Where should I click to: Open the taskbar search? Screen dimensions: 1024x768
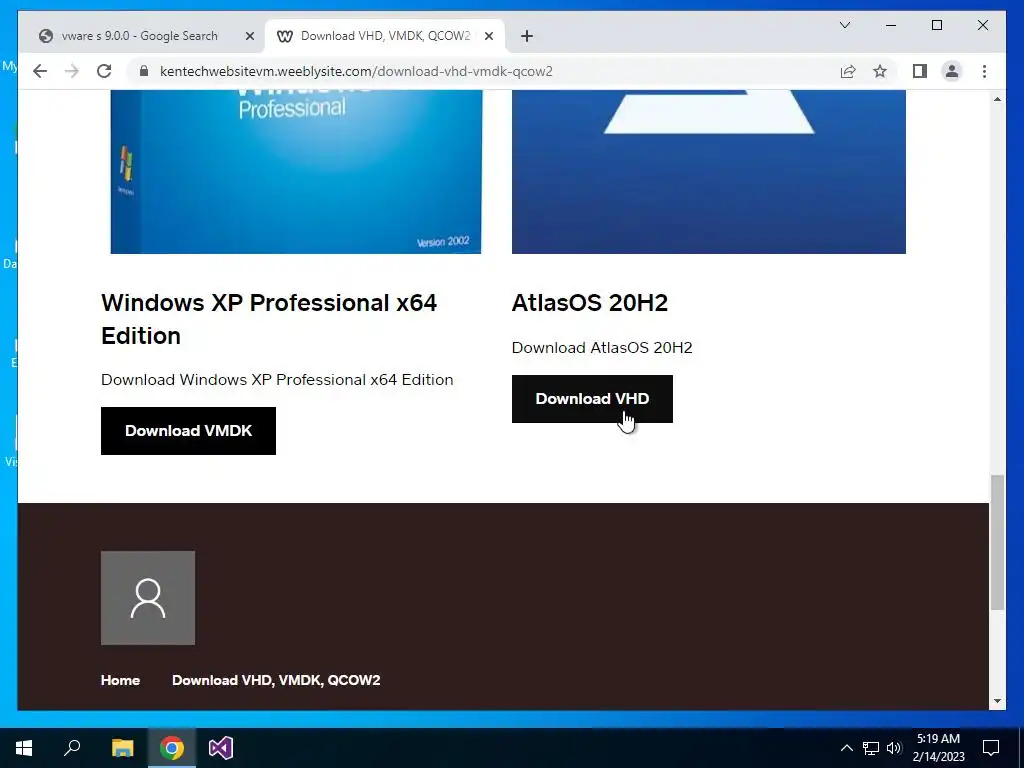pos(72,748)
